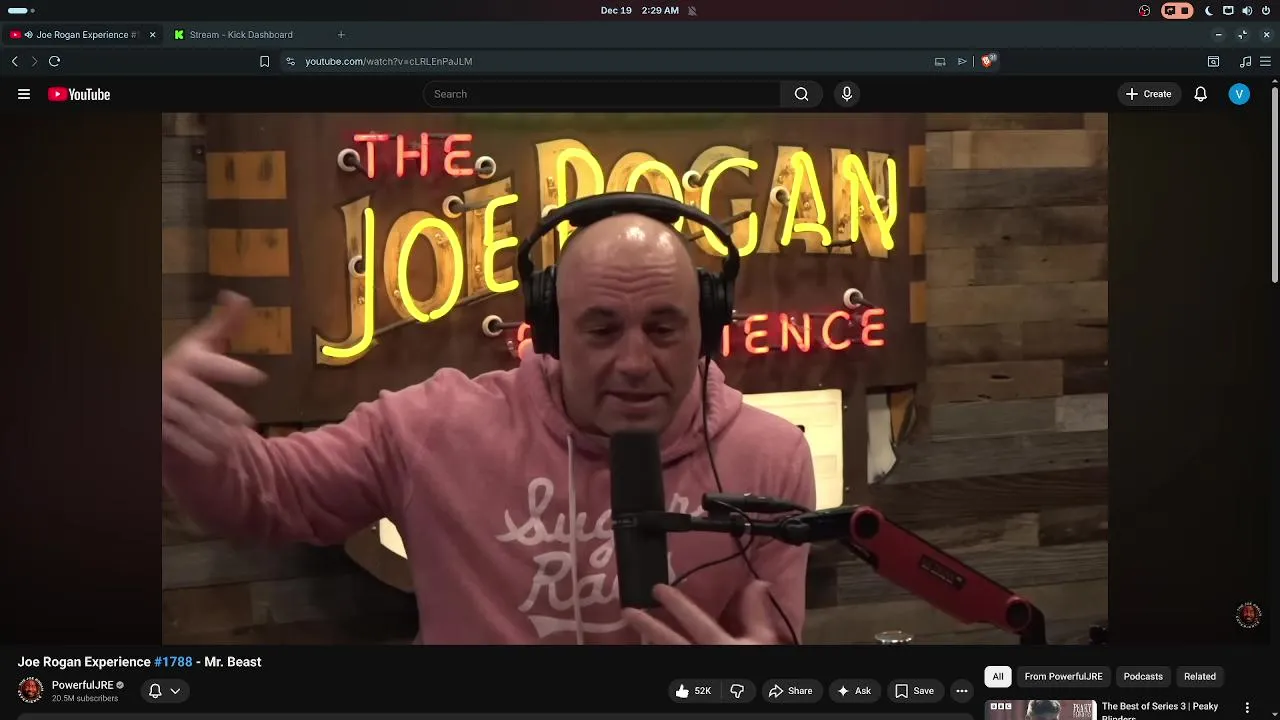Select the Podcasts filter chip
The image size is (1280, 720).
(x=1143, y=677)
